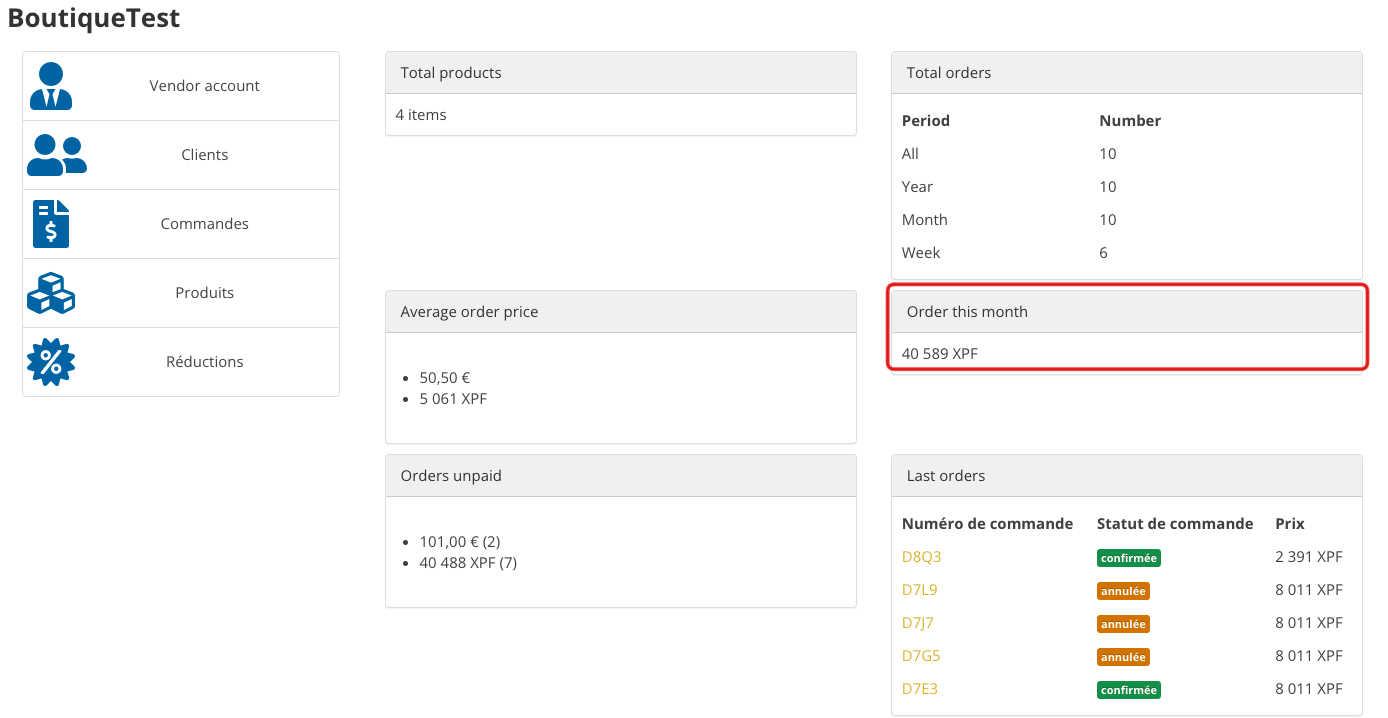The width and height of the screenshot is (1388, 718).
Task: View order D7J7 details
Action: (x=918, y=623)
